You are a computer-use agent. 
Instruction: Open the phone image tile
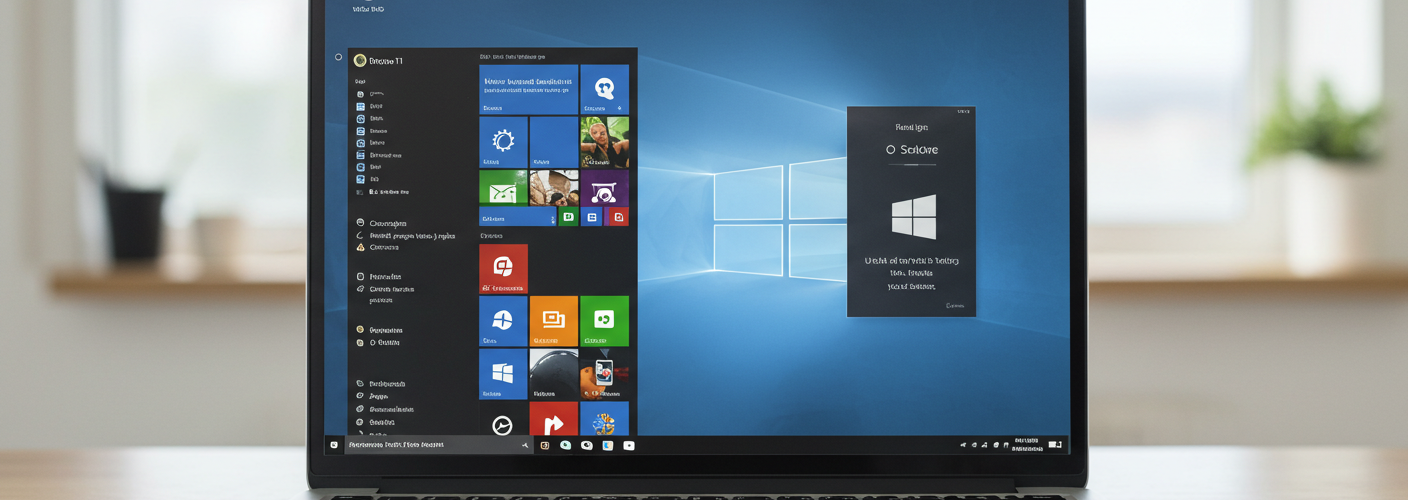[604, 374]
